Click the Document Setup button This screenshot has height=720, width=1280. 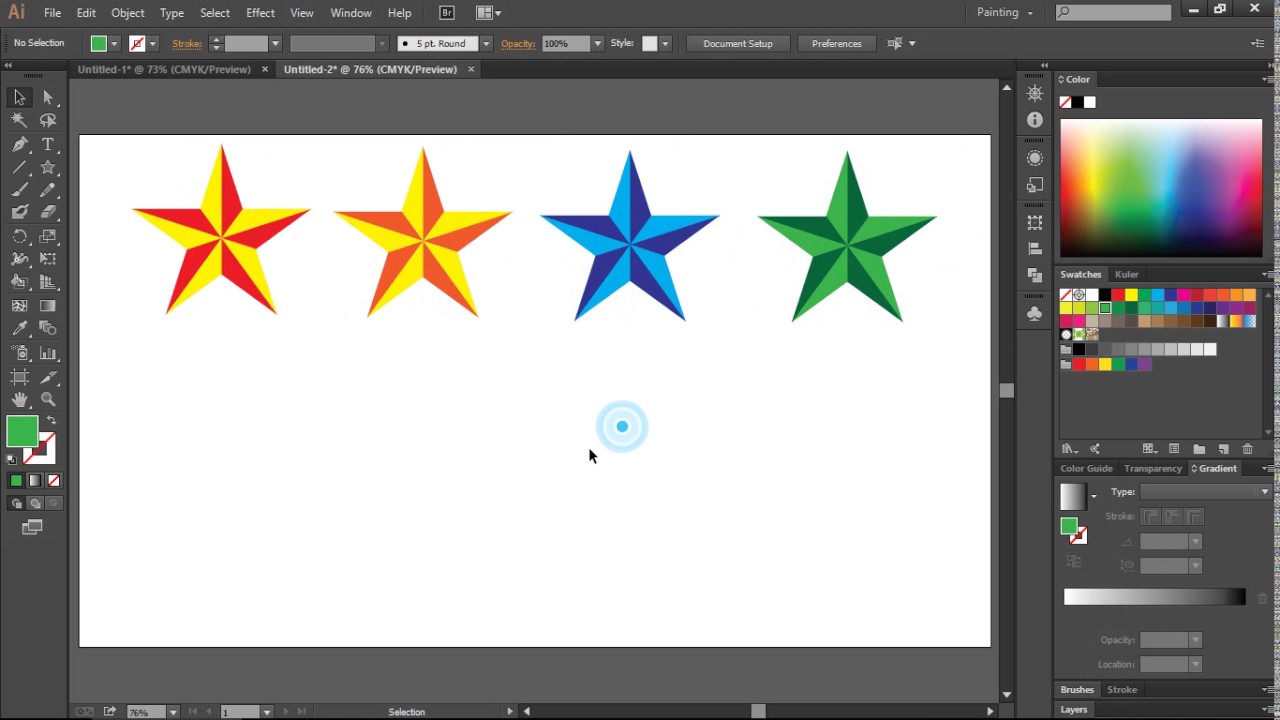point(737,44)
